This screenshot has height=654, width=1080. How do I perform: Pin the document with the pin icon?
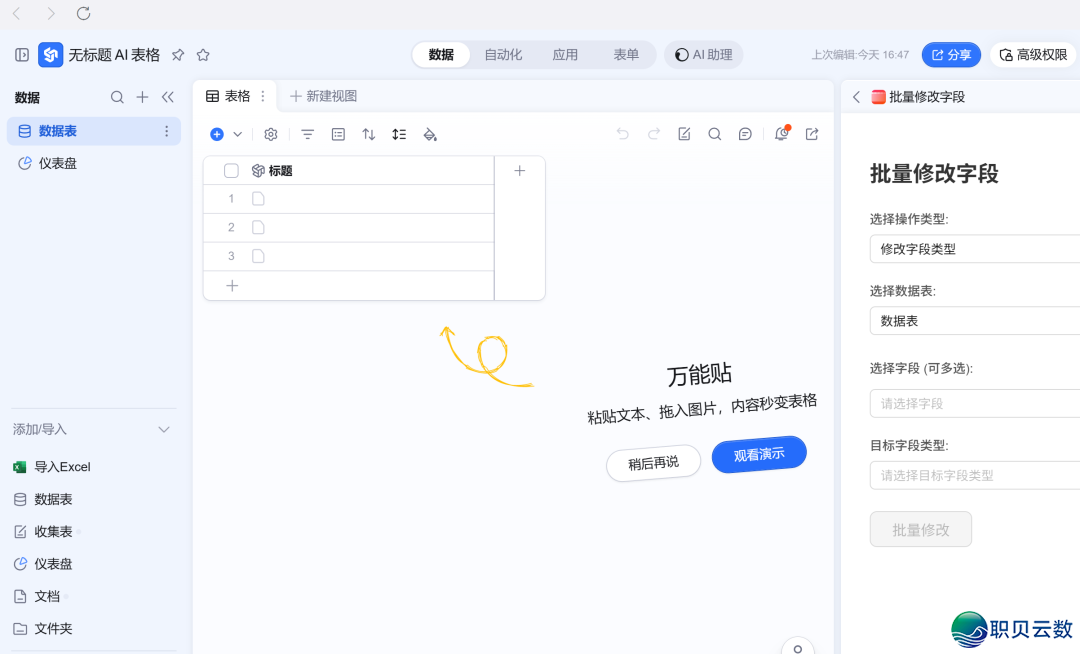click(x=178, y=55)
